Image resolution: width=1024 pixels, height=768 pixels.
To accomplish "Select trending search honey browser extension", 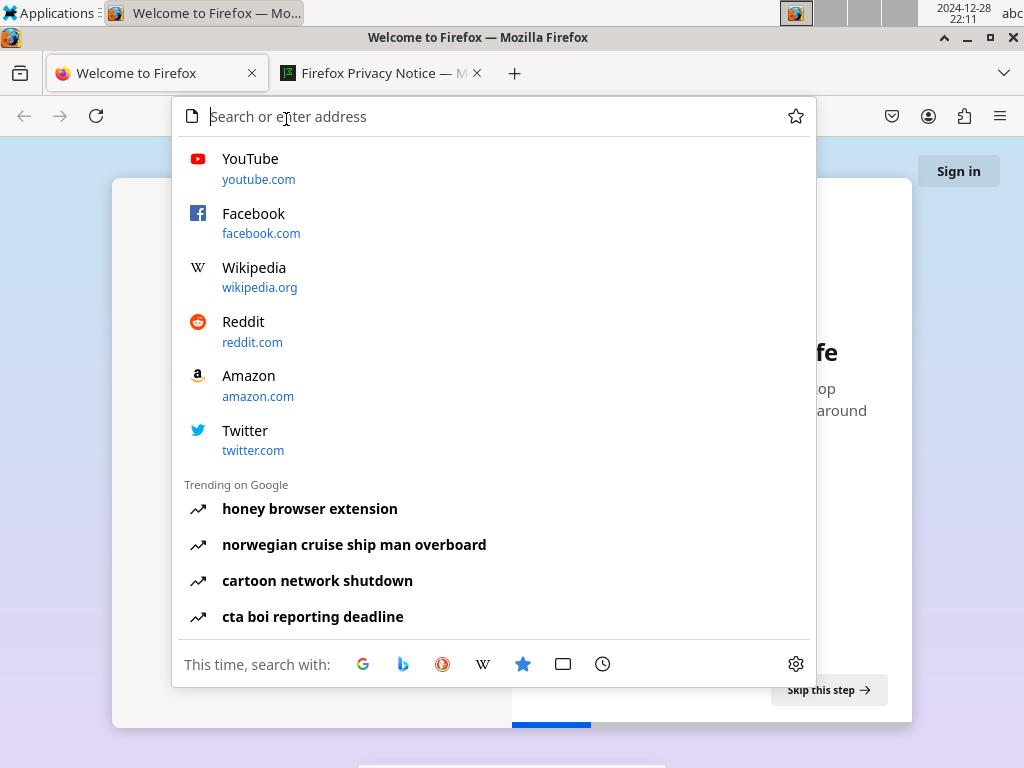I will 494,509.
